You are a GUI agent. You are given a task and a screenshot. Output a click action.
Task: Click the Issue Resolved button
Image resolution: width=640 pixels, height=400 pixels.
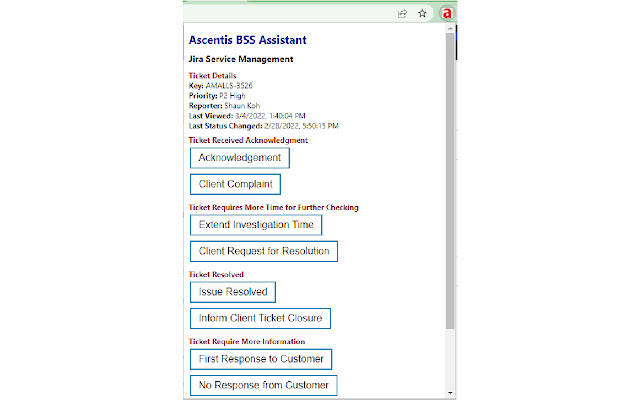point(233,292)
